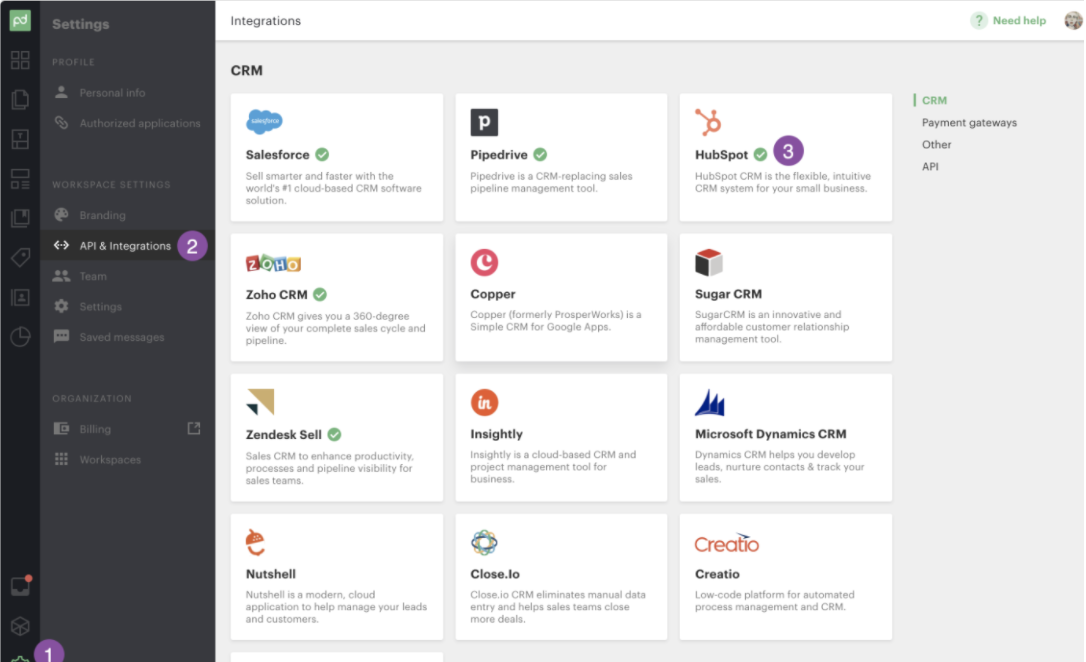Select API & Integrations in sidebar
Screen dimensions: 1086x662
127,245
